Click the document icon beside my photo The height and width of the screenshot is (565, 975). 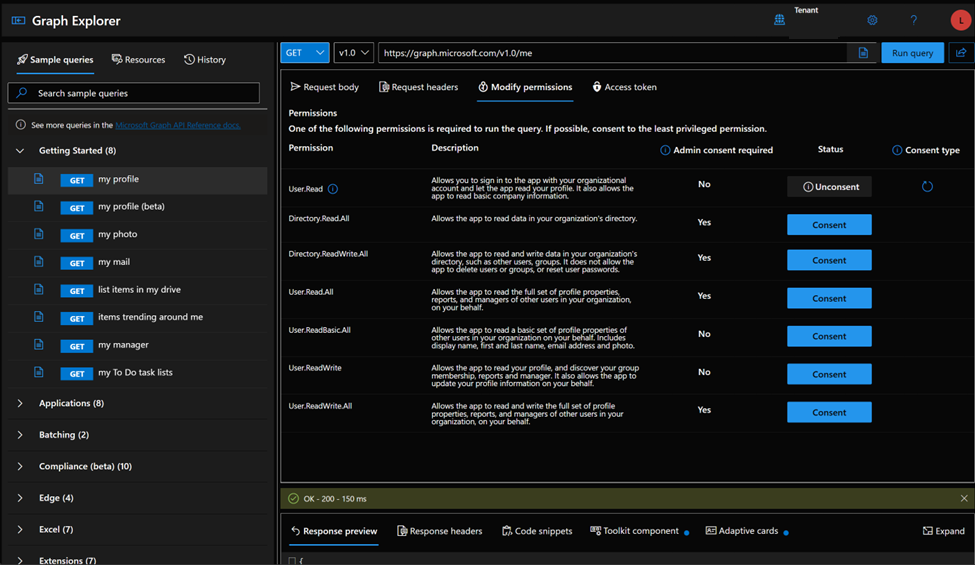(x=39, y=234)
